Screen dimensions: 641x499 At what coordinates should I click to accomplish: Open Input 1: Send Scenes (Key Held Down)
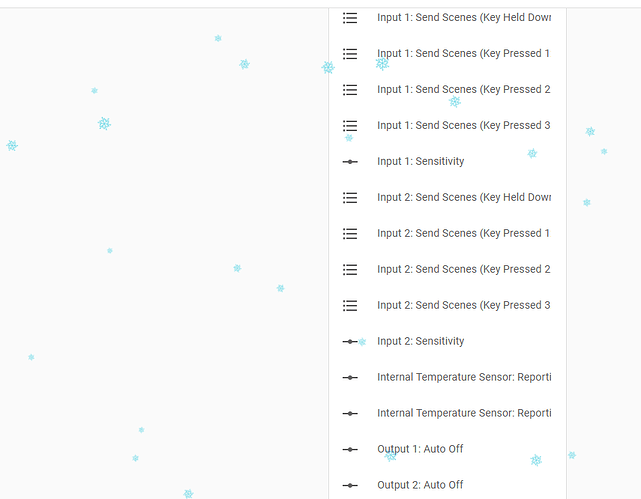pos(463,18)
